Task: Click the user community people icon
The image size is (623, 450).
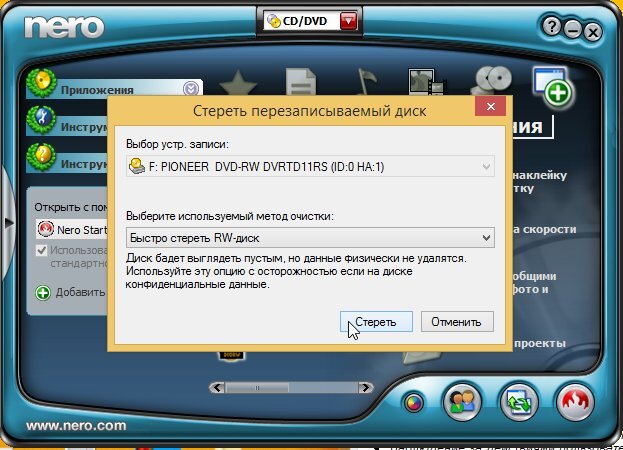Action: pyautogui.click(x=462, y=402)
